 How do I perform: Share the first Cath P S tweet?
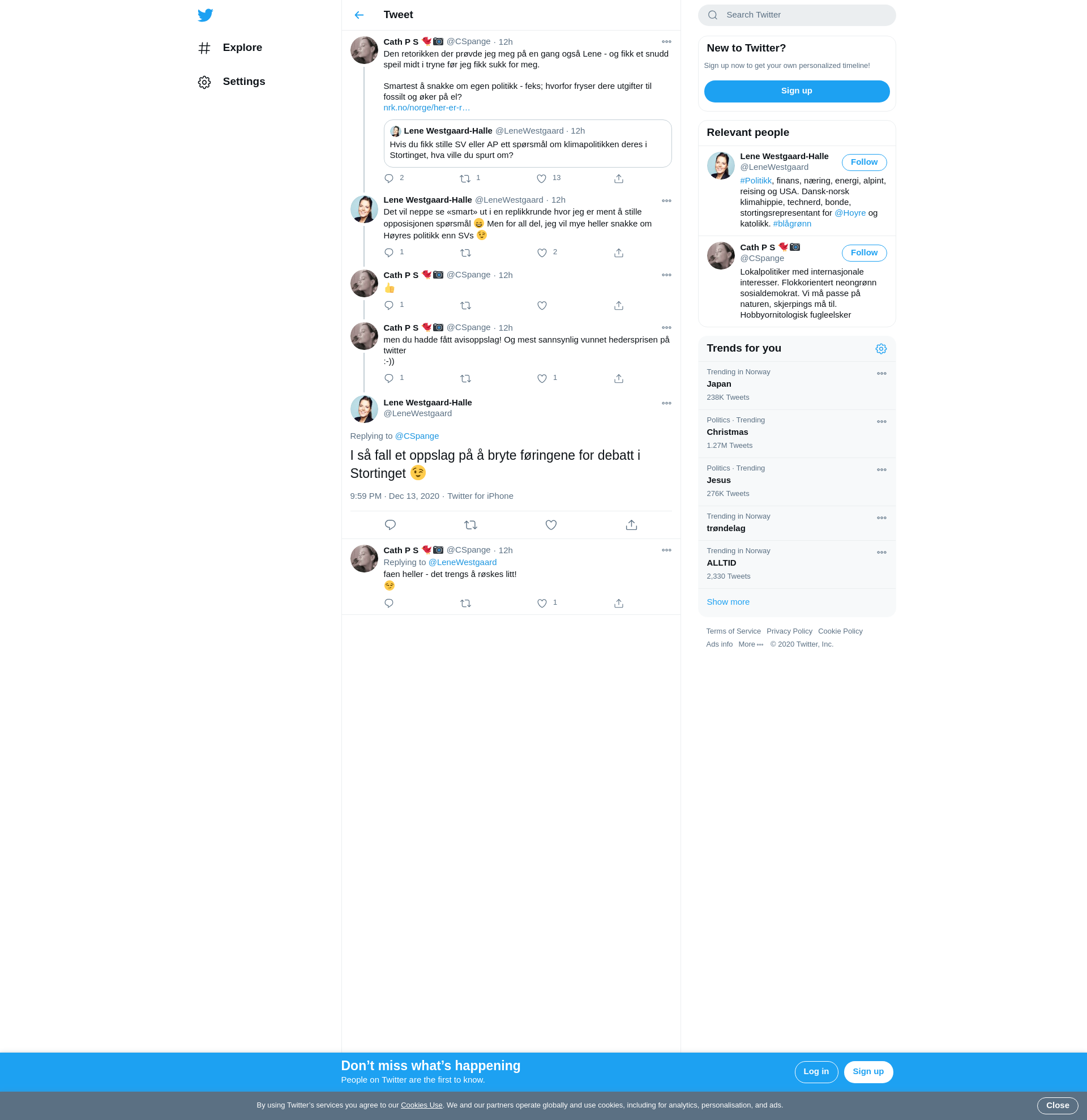[x=619, y=178]
